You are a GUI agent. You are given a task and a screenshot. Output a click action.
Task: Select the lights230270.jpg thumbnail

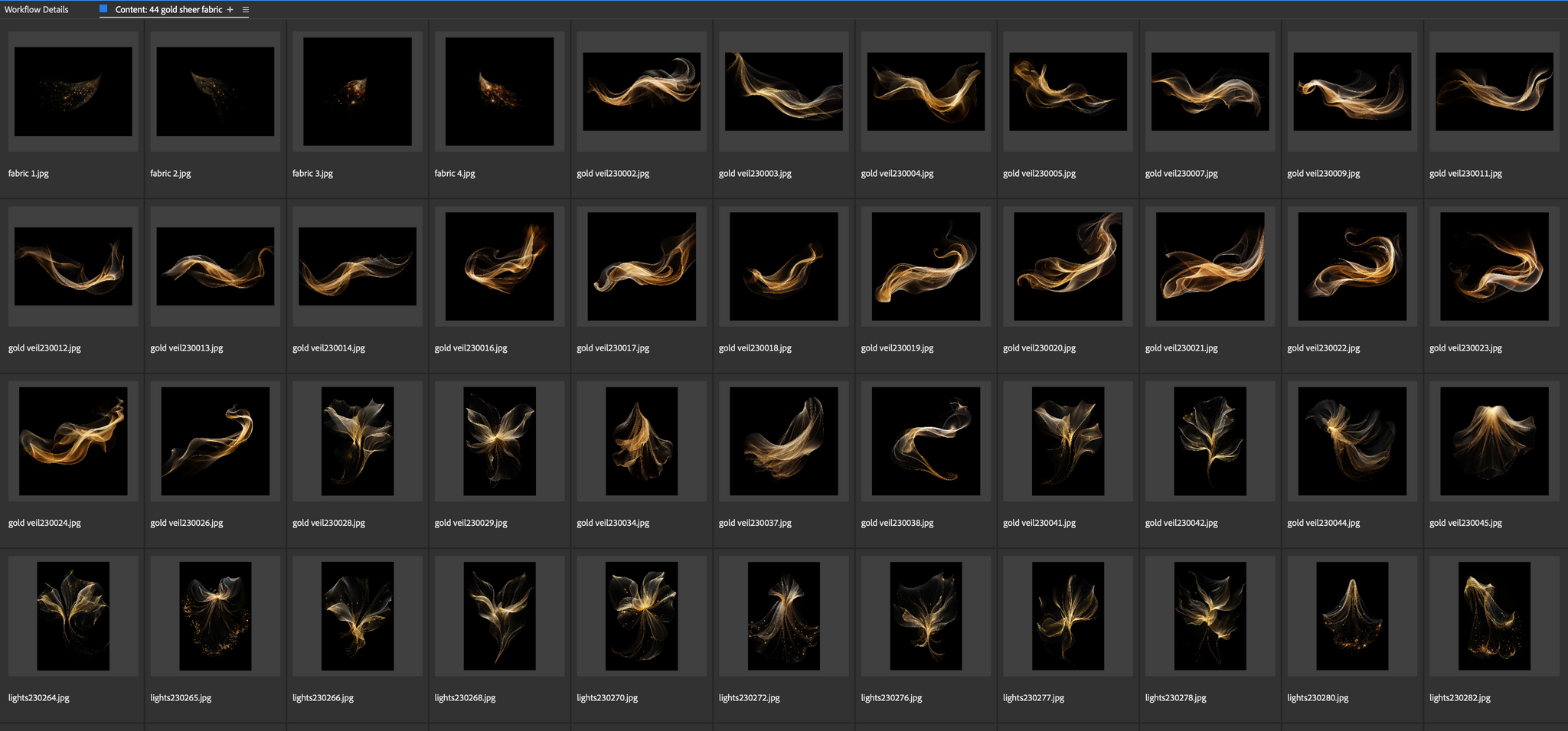(642, 616)
